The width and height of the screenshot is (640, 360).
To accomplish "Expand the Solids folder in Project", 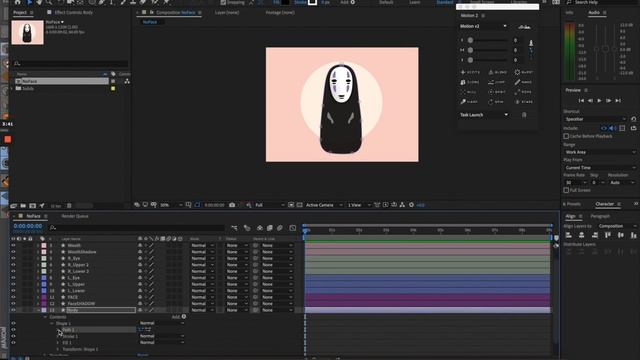I will coord(12,88).
